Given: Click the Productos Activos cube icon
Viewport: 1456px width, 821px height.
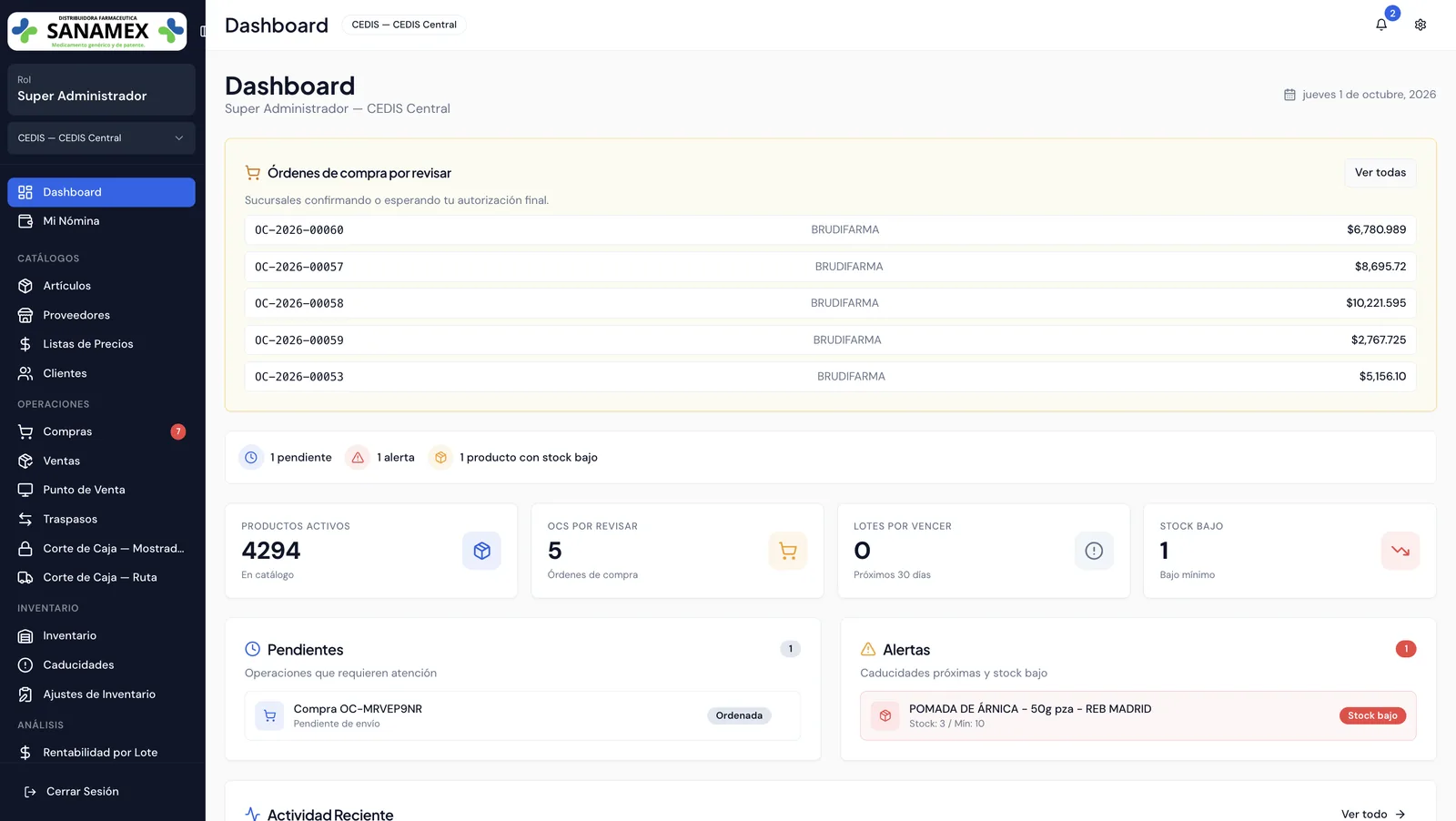Looking at the screenshot, I should point(481,551).
